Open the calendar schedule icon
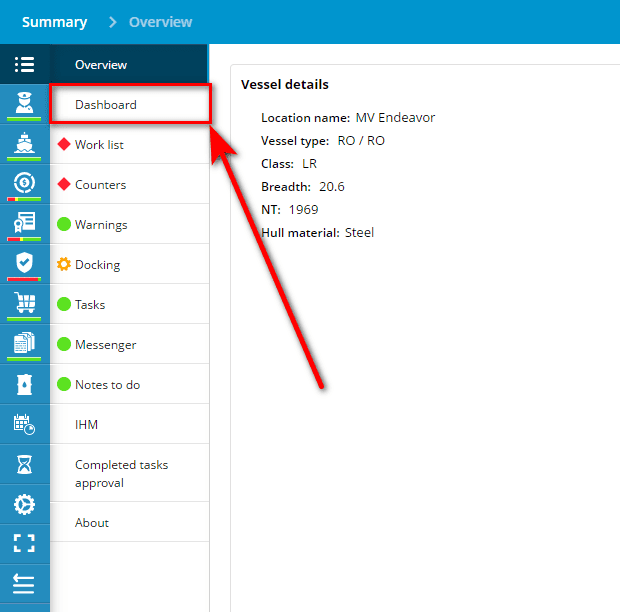Screen dimensions: 620x612 pyautogui.click(x=24, y=424)
